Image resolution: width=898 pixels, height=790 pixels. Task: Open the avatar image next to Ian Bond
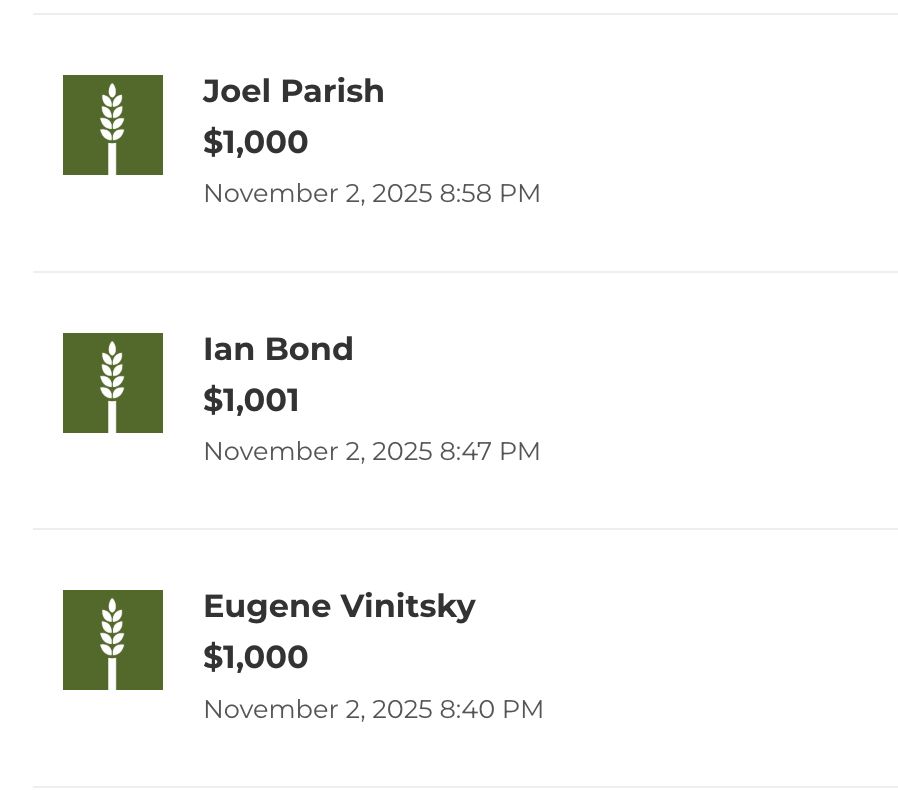coord(113,382)
